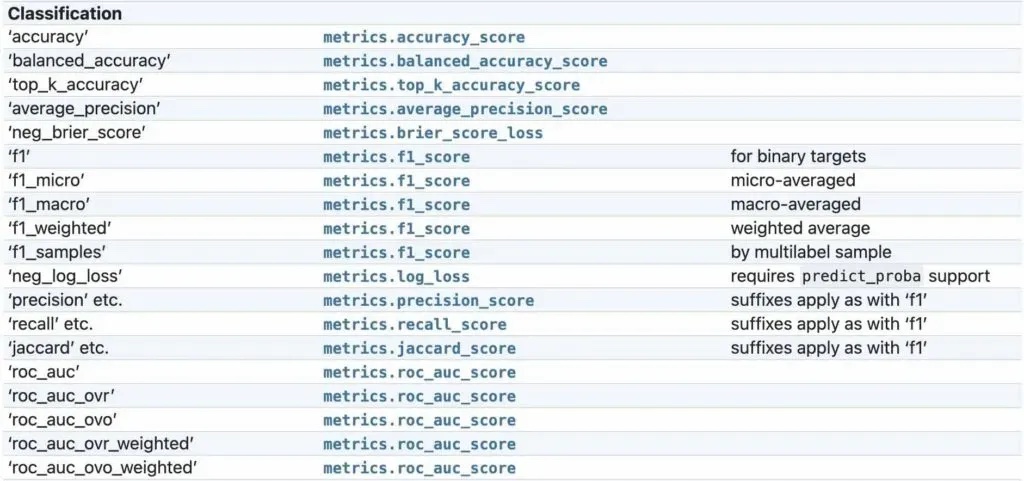The width and height of the screenshot is (1024, 481).
Task: Follow the metrics.precision_score link
Action: coord(428,301)
